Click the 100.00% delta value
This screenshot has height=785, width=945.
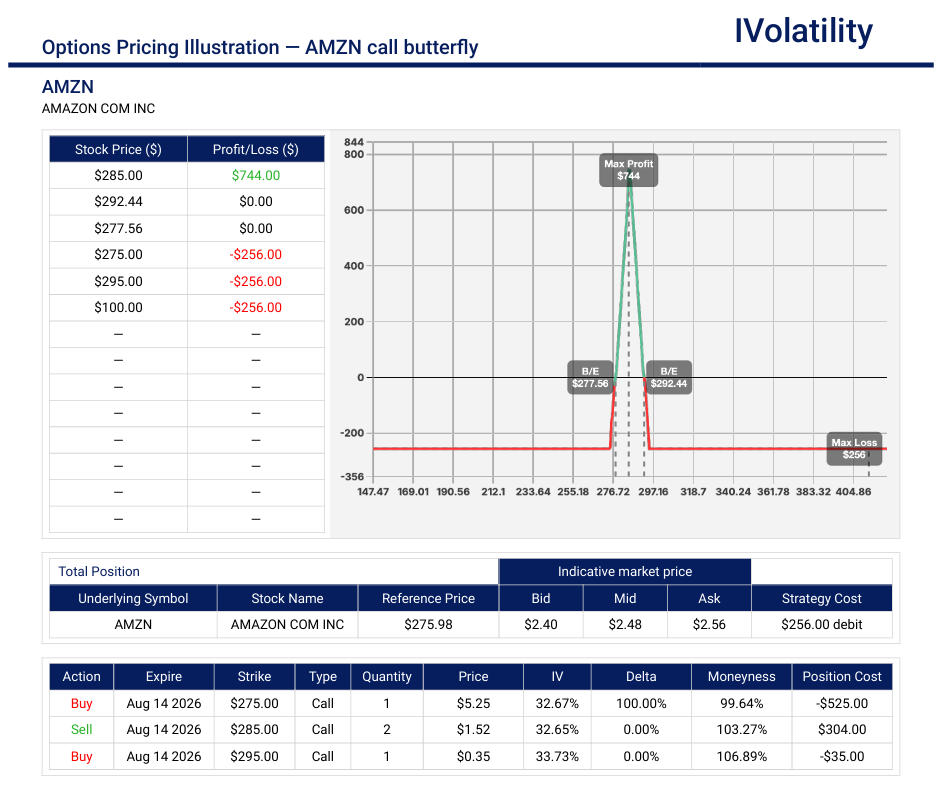641,704
